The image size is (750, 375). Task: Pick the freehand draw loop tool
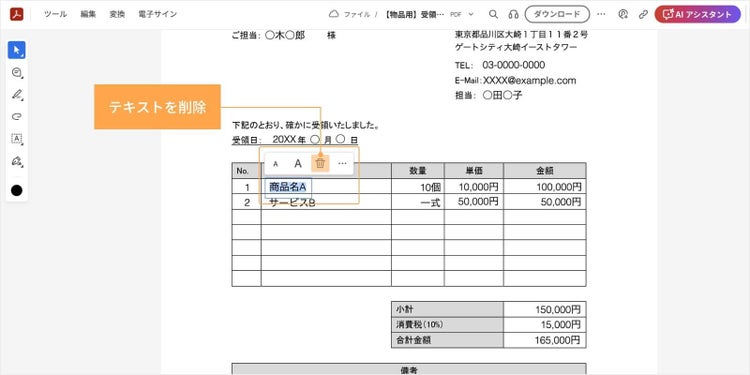pos(17,117)
